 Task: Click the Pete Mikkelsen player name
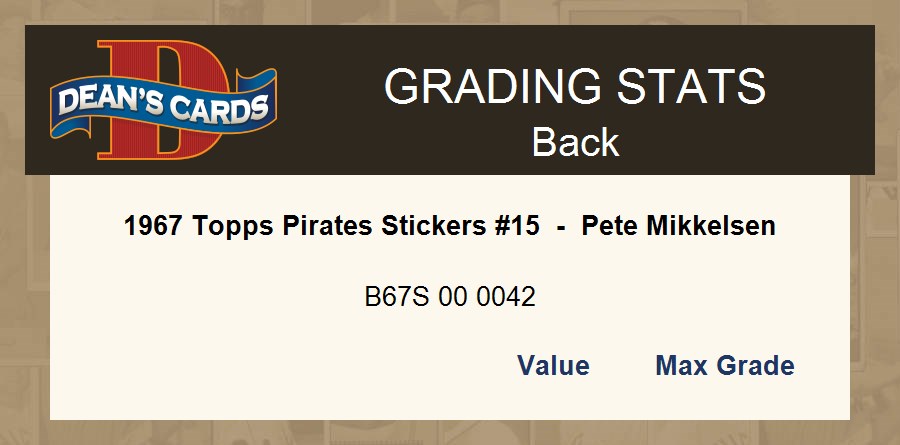click(678, 227)
